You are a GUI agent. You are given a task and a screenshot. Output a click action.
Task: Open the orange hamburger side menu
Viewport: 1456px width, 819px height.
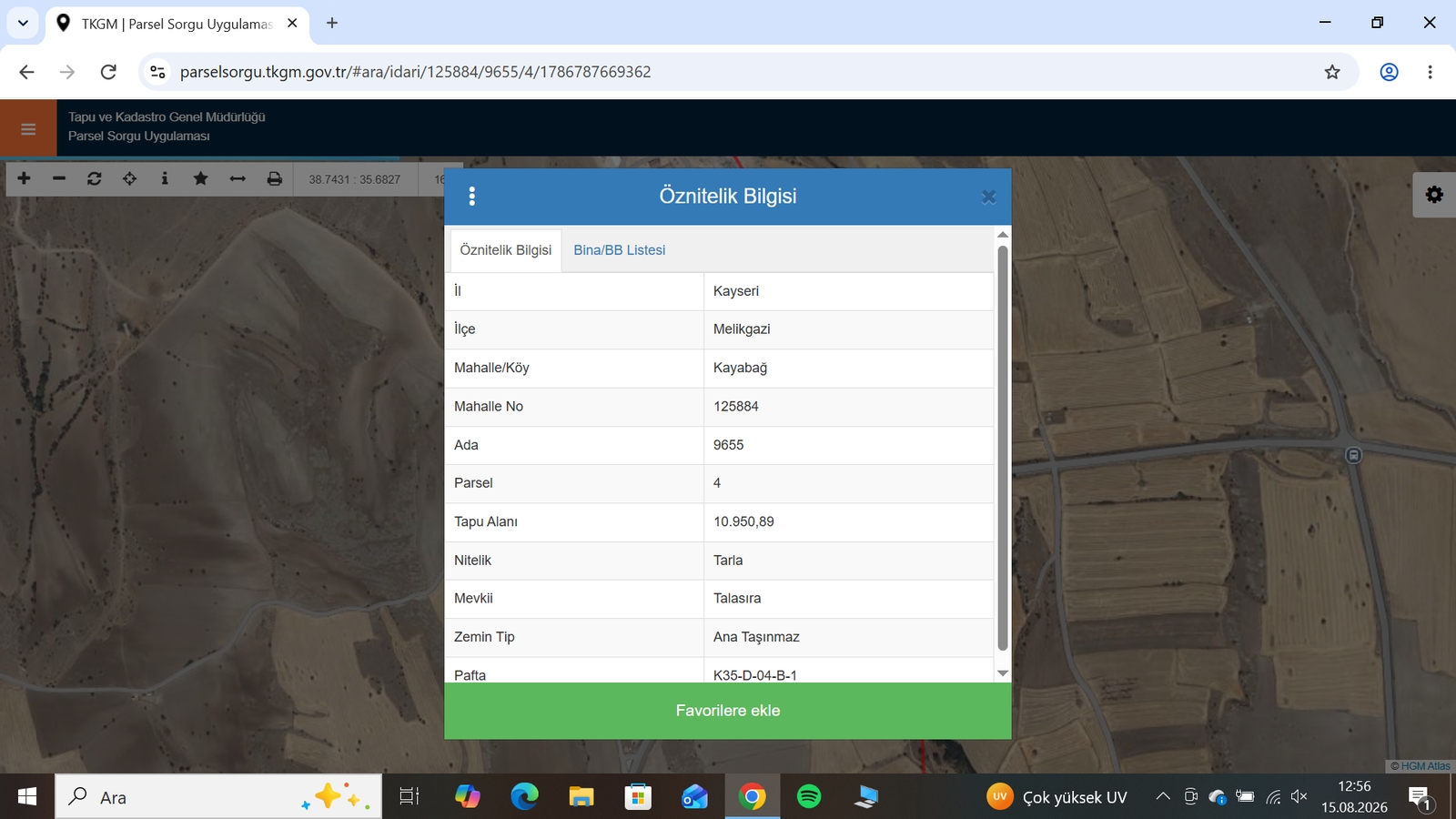[28, 128]
